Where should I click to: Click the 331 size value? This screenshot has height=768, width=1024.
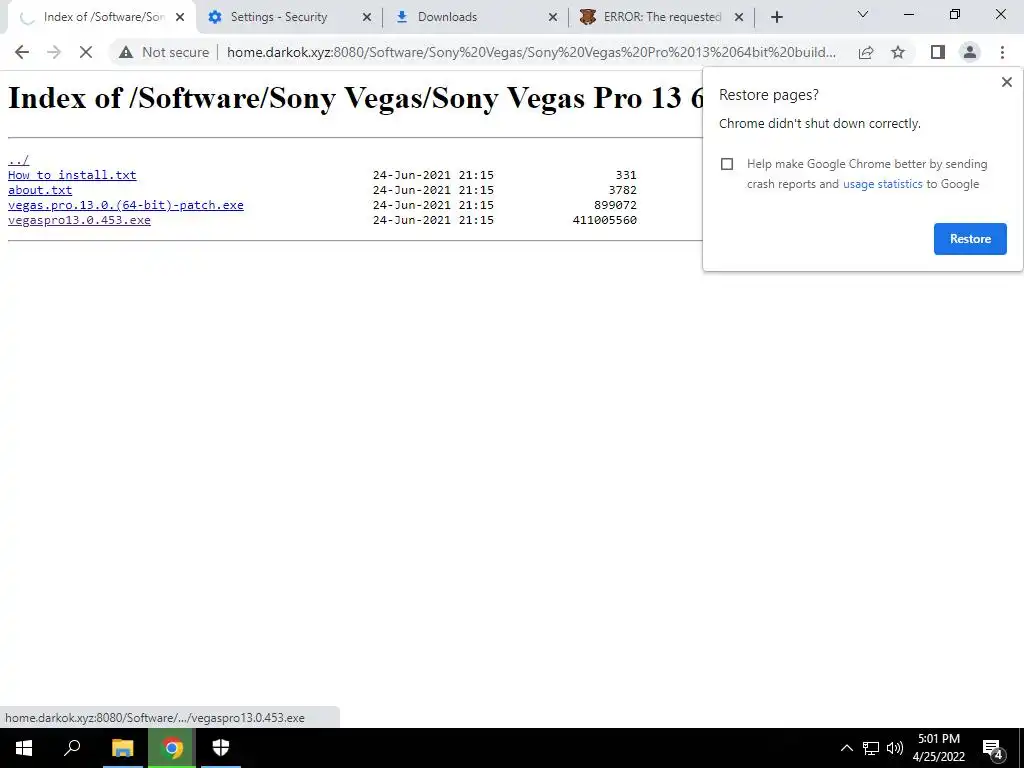point(626,175)
